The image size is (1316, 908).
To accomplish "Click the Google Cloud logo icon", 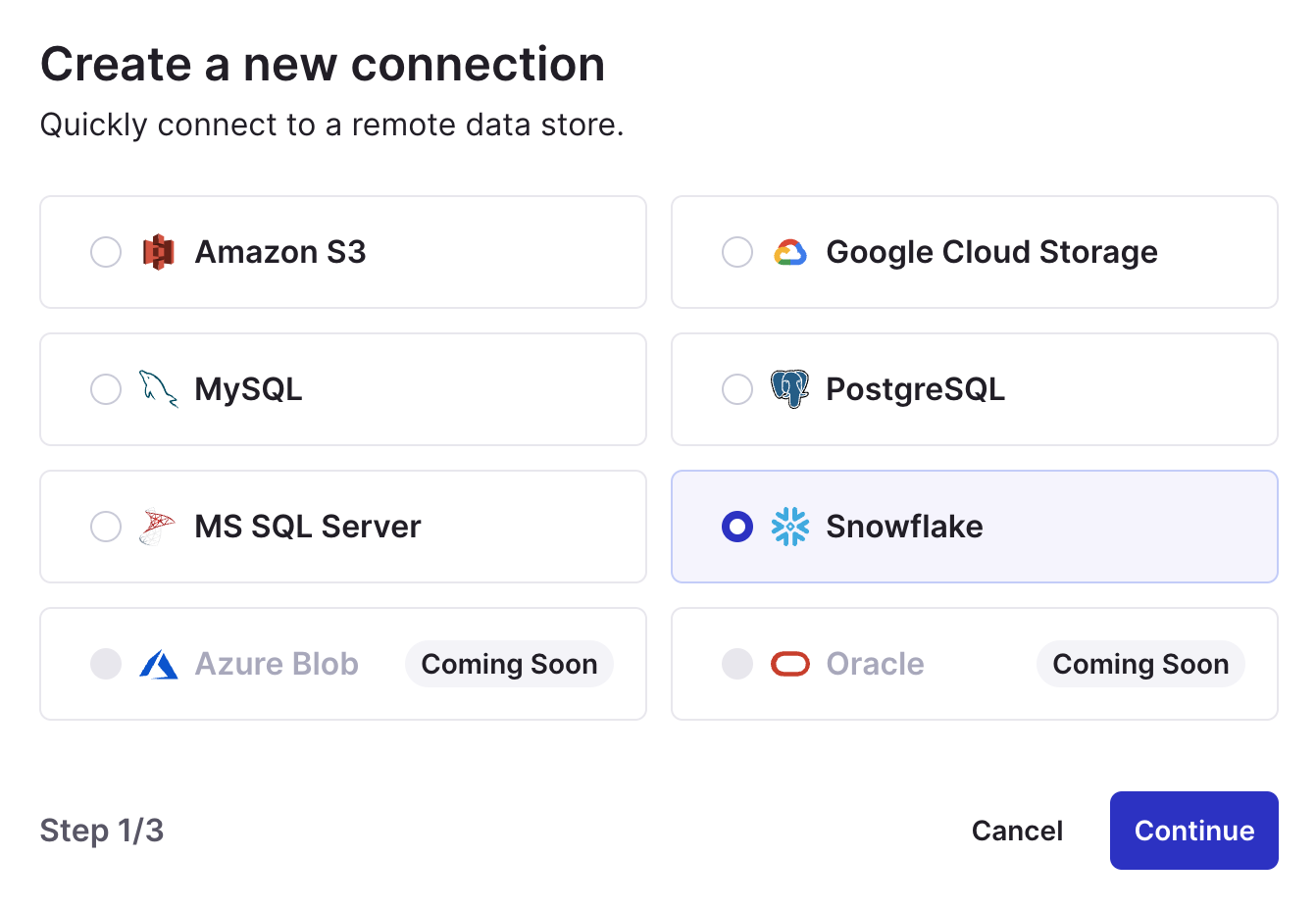I will point(789,253).
